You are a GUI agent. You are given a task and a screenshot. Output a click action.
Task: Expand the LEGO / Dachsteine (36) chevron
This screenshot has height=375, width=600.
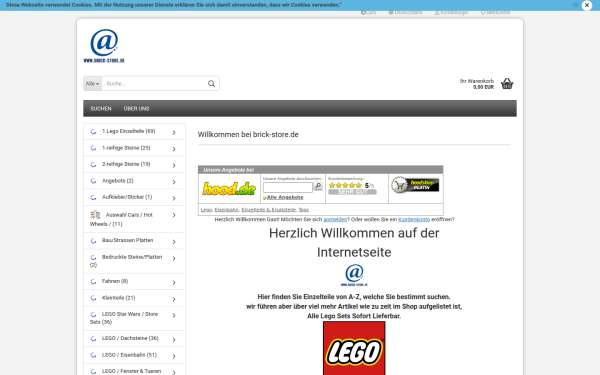[x=174, y=339]
